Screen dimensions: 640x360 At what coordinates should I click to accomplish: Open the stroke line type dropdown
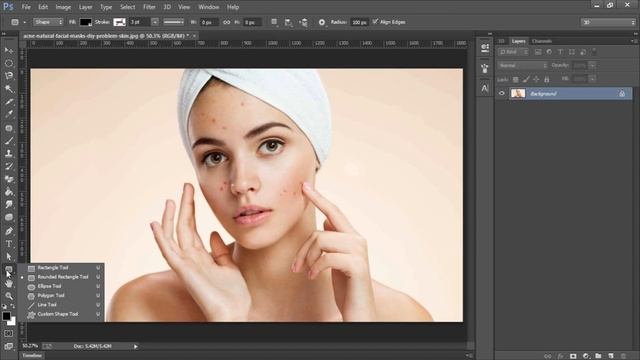(173, 22)
